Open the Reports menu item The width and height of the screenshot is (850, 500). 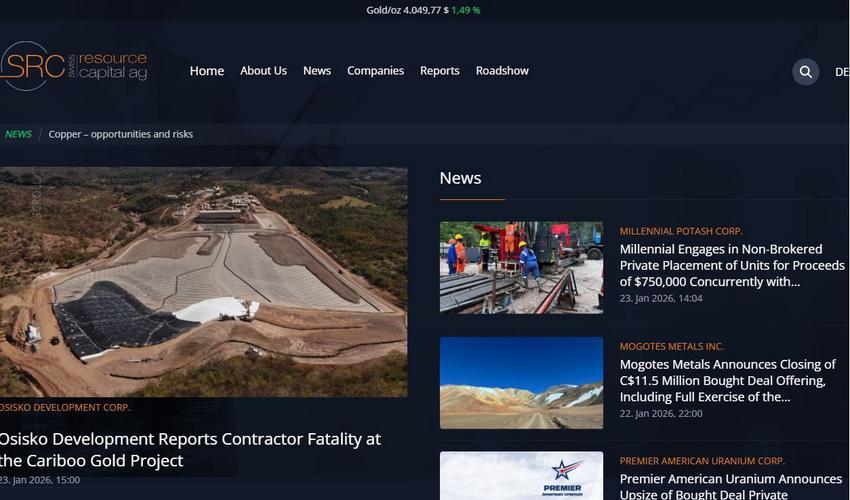coord(440,71)
